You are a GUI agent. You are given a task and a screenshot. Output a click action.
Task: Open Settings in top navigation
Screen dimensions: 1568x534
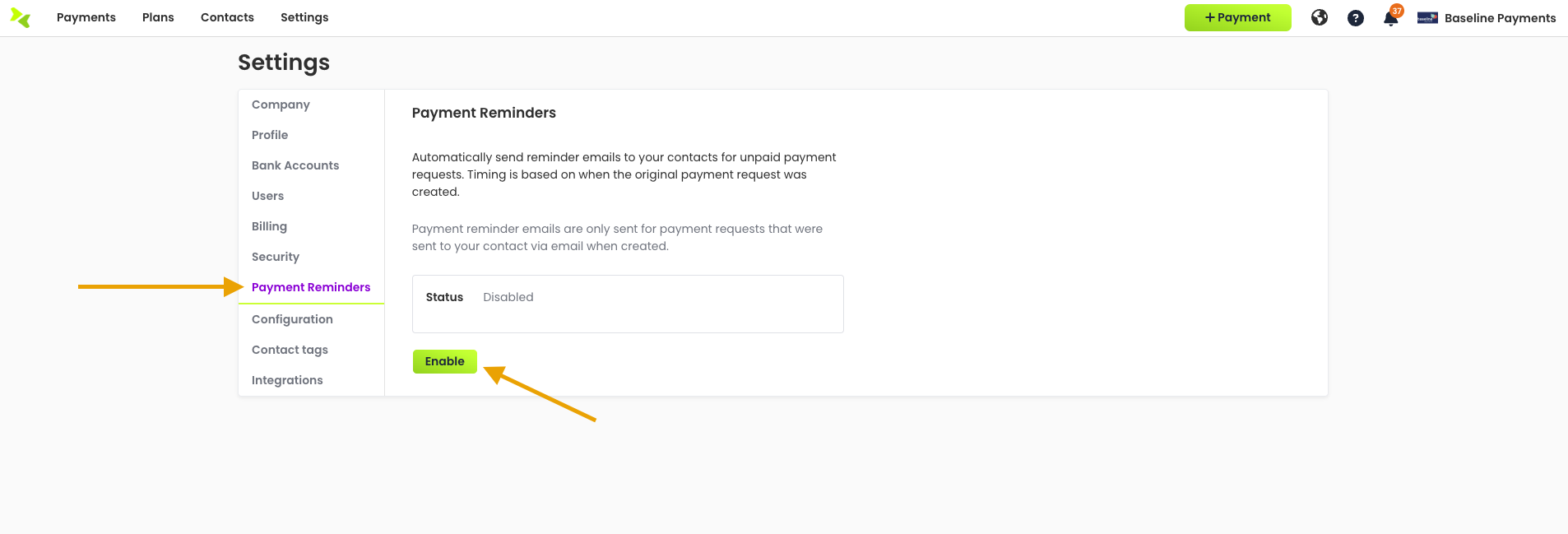click(x=304, y=17)
